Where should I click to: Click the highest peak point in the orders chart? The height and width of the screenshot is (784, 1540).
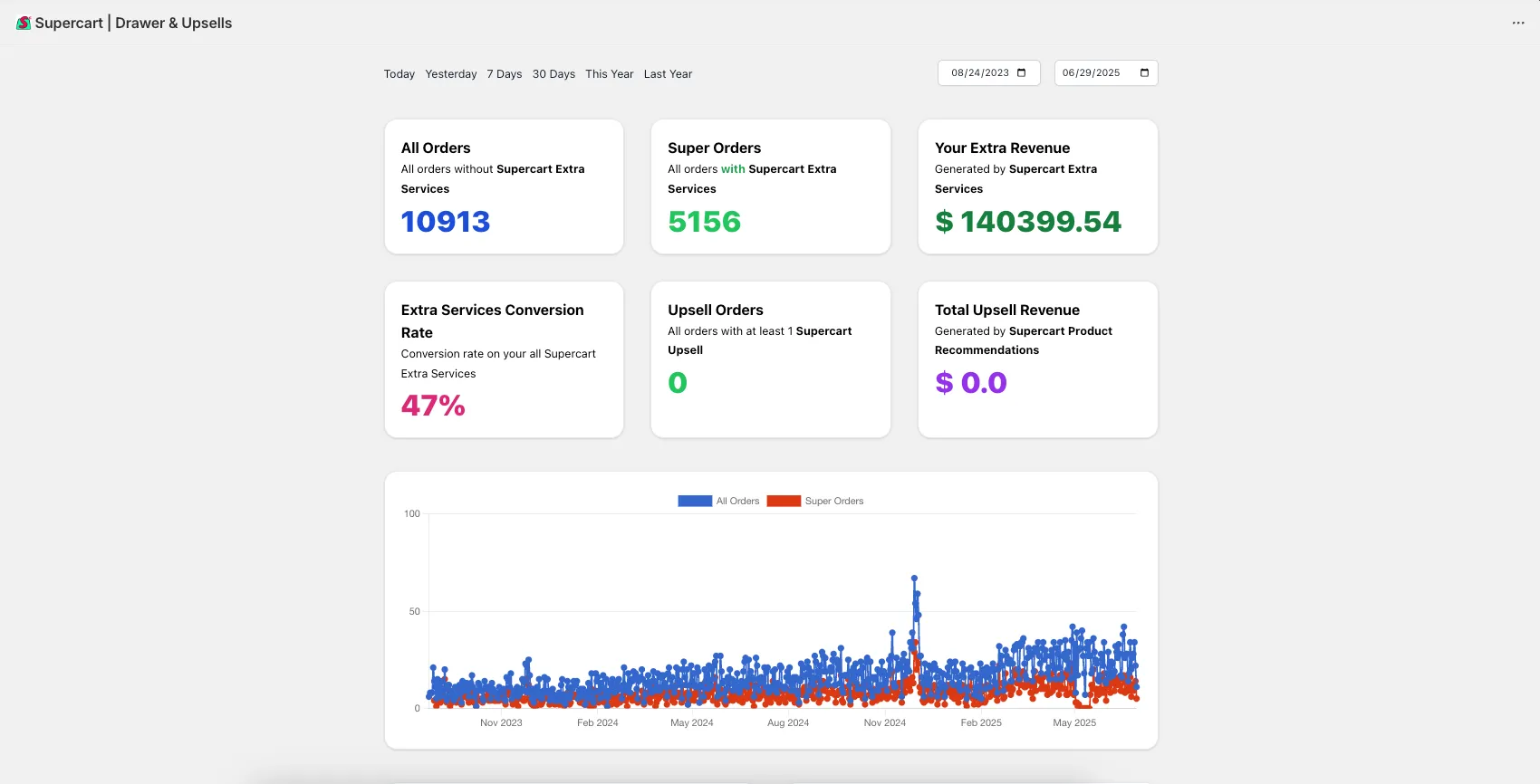coord(914,578)
